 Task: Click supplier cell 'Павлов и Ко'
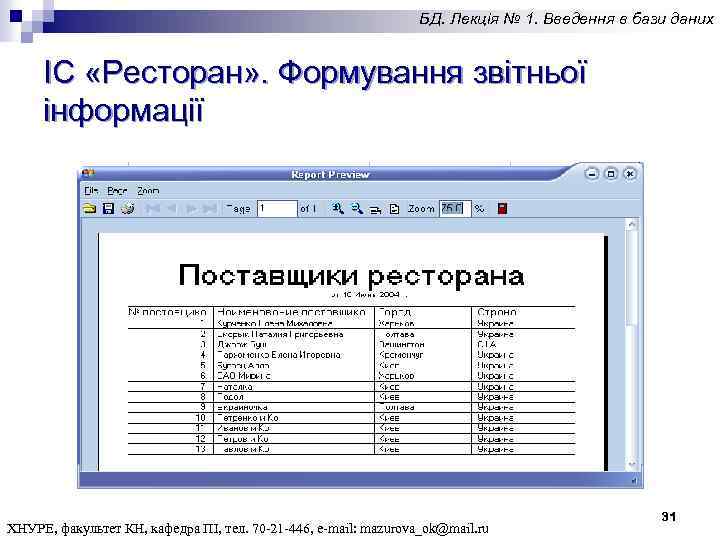[x=243, y=449]
